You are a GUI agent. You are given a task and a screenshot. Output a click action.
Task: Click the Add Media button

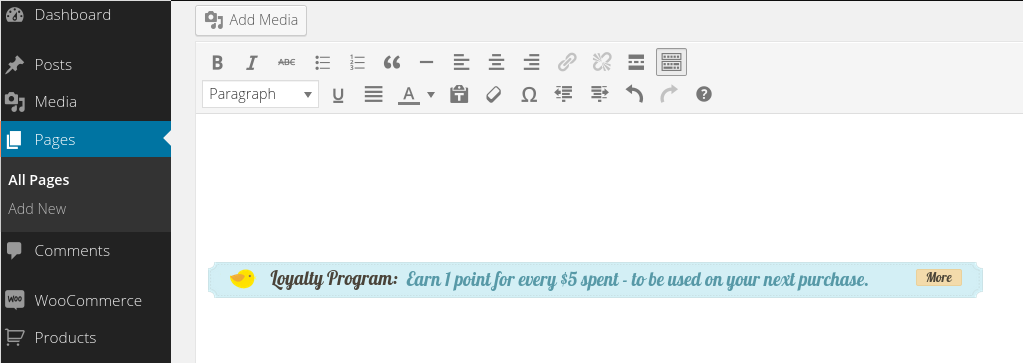[251, 20]
